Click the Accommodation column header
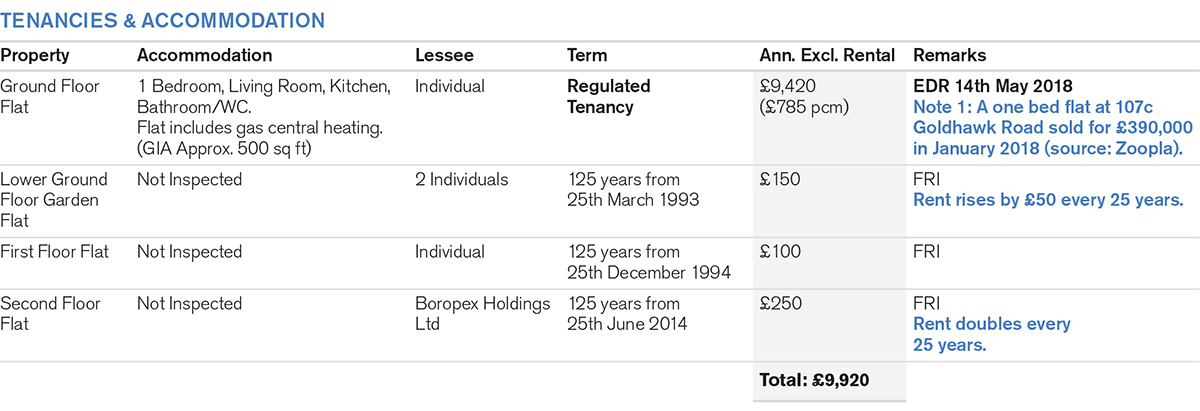The height and width of the screenshot is (411, 1200). pyautogui.click(x=204, y=55)
